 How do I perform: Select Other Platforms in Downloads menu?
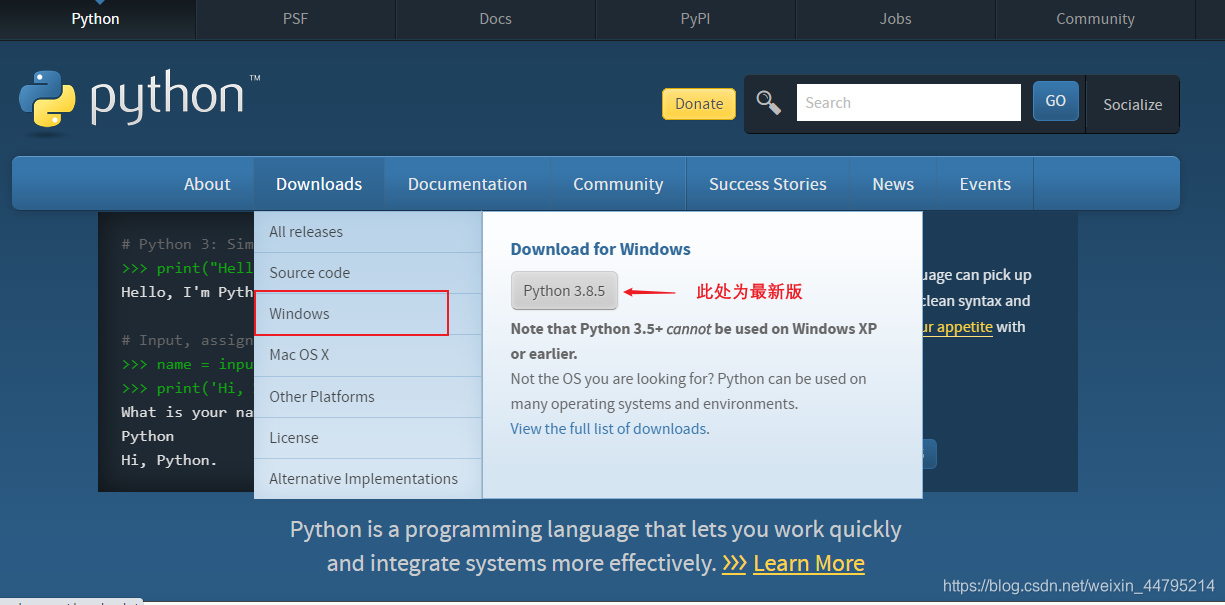click(x=368, y=397)
